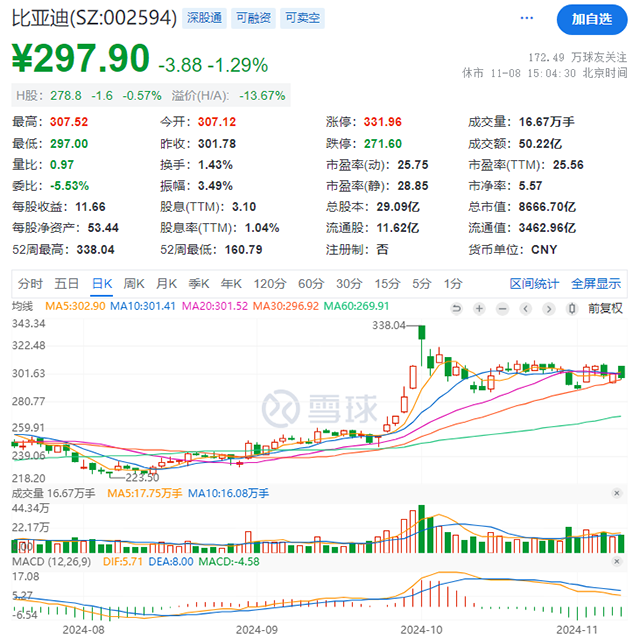Toggle the candlestick style icon
Screen dimensions: 640x638
572,309
